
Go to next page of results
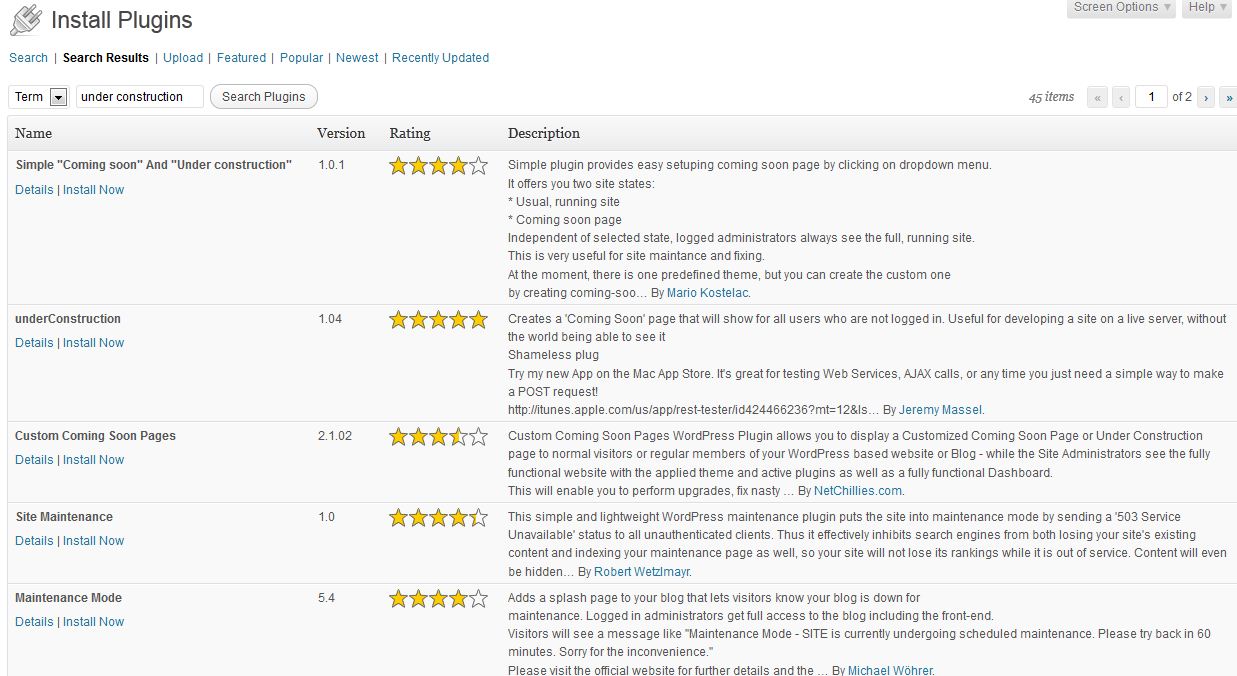[1207, 97]
